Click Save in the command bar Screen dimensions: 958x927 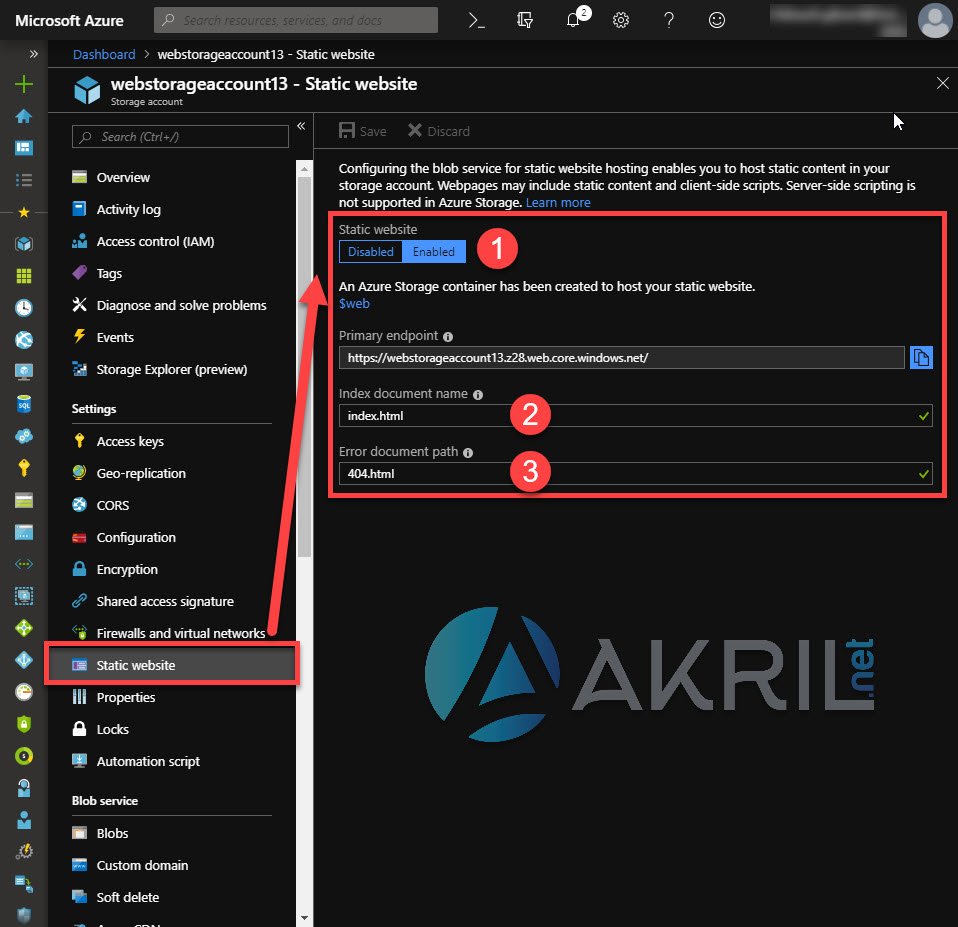pos(362,131)
